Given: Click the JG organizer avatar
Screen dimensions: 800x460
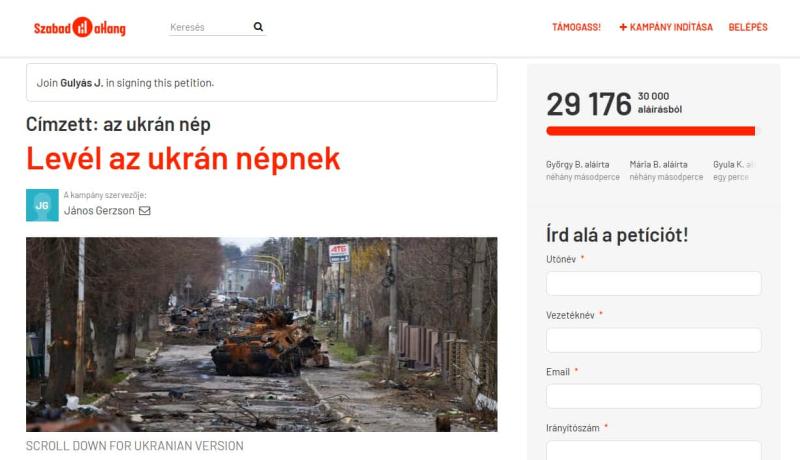Looking at the screenshot, I should tap(42, 205).
